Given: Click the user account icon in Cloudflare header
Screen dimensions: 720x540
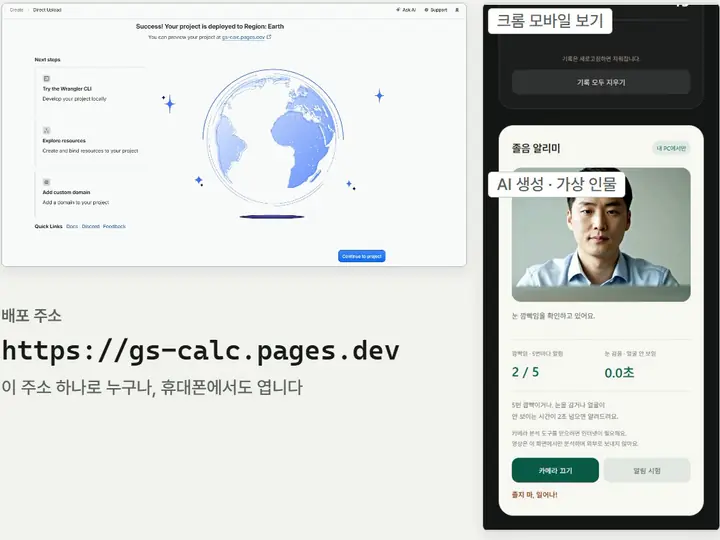Looking at the screenshot, I should (457, 10).
